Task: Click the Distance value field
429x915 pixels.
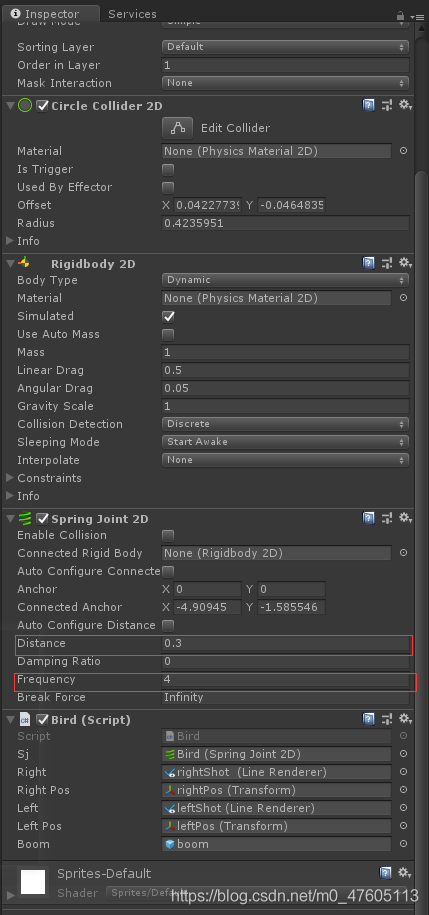Action: 285,643
